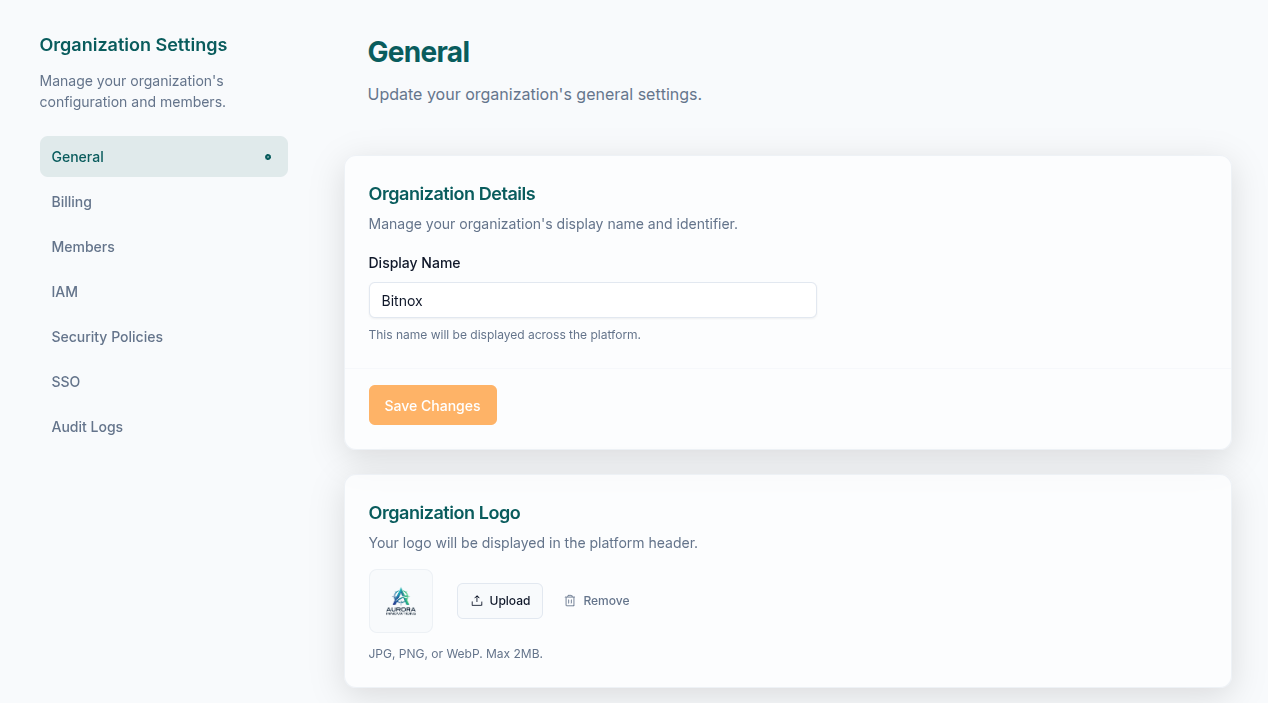The width and height of the screenshot is (1268, 703).
Task: Click the active dot beside General
Action: [268, 157]
